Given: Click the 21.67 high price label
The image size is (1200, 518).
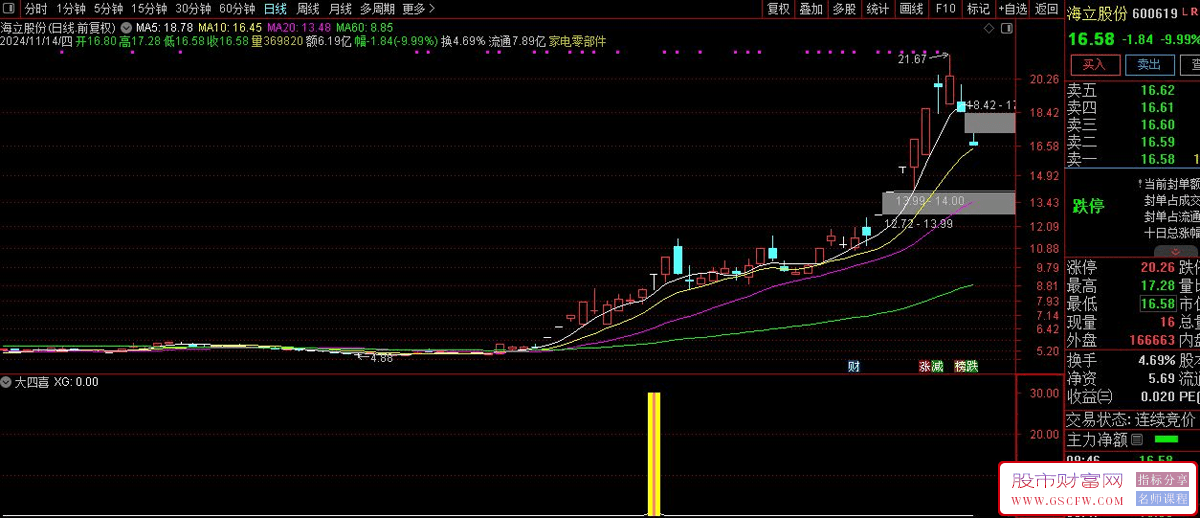Looking at the screenshot, I should coord(912,60).
